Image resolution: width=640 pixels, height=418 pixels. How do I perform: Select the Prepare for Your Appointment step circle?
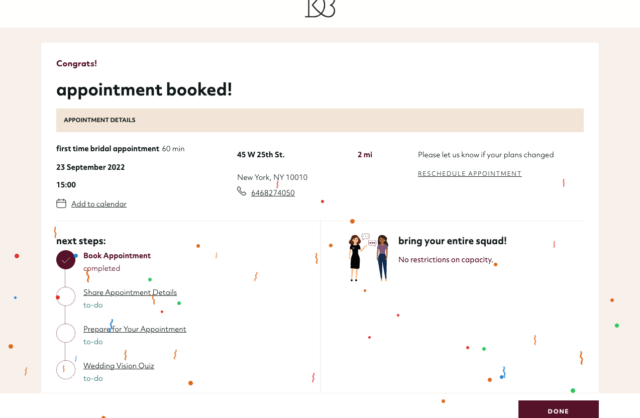[x=66, y=333]
